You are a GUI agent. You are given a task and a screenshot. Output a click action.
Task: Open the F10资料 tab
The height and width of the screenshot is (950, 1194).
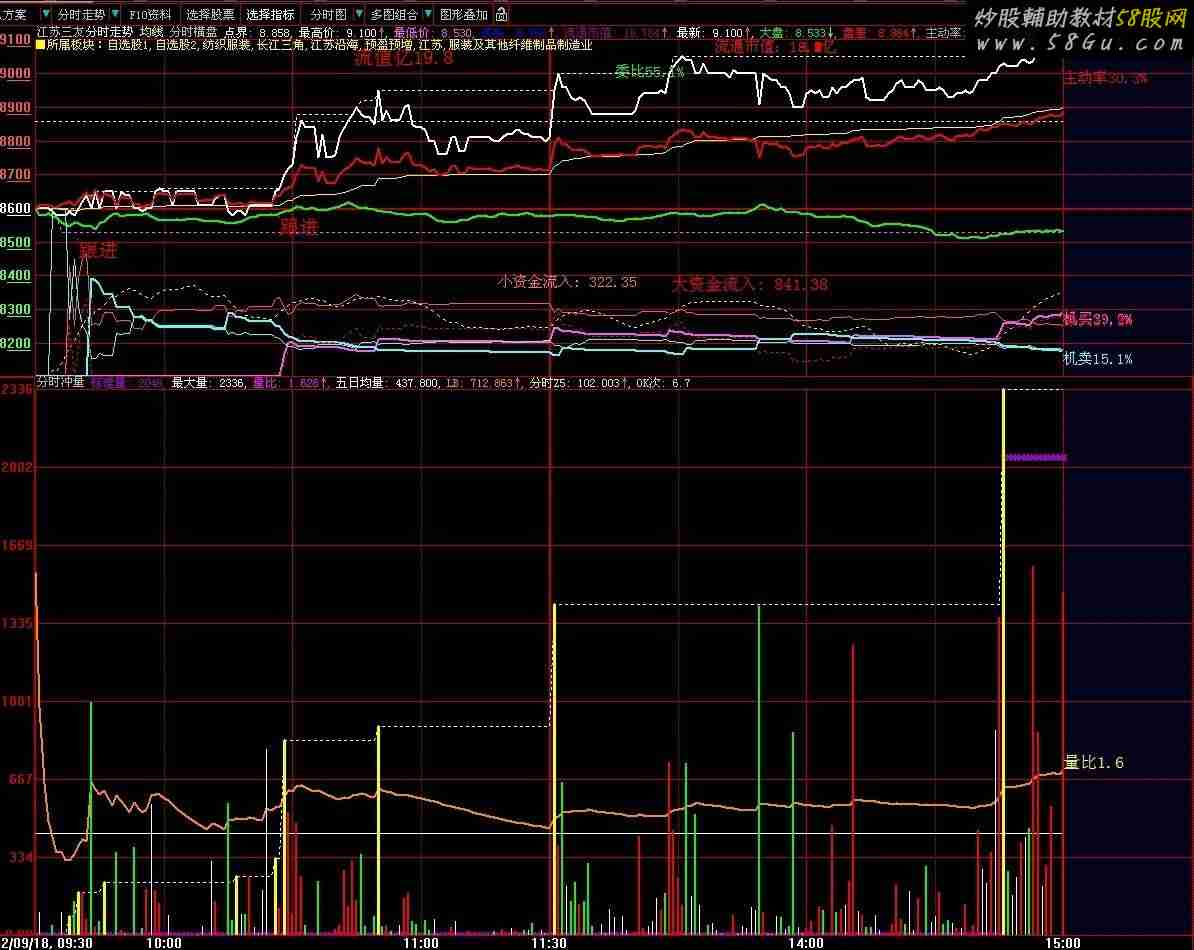150,14
